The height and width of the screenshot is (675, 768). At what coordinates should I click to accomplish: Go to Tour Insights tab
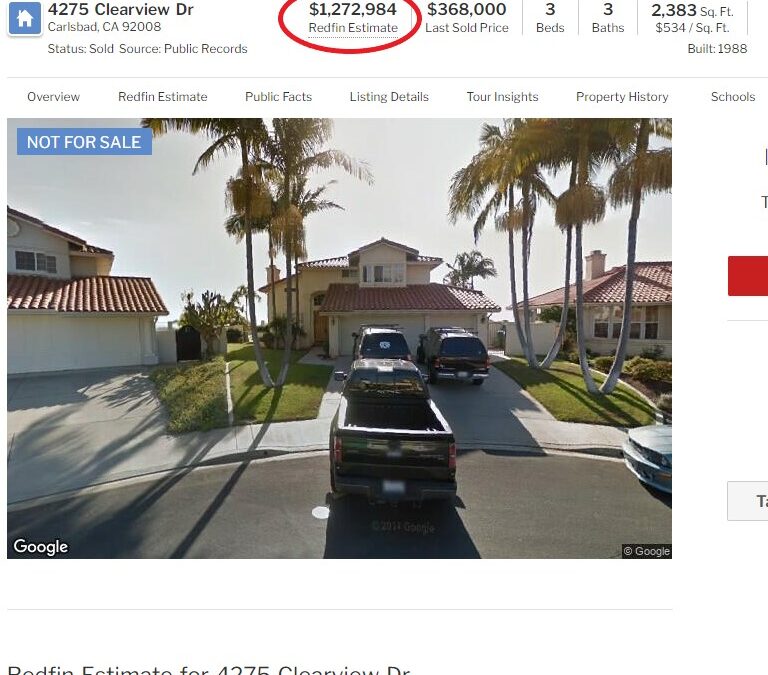pyautogui.click(x=502, y=97)
